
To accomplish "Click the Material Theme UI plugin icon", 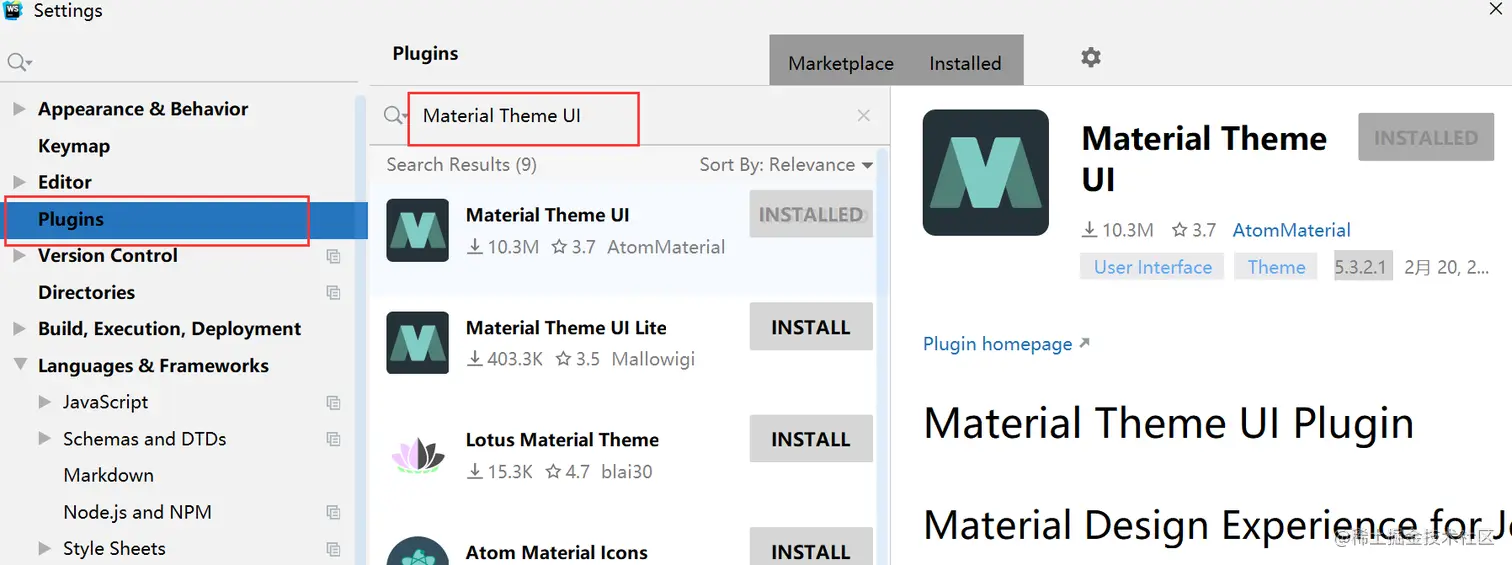I will [x=417, y=230].
